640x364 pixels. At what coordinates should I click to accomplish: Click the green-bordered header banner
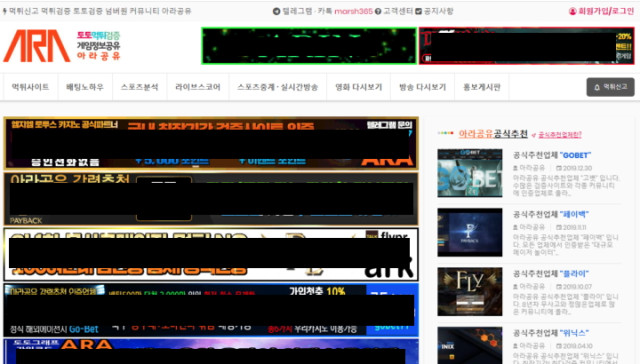click(x=309, y=46)
